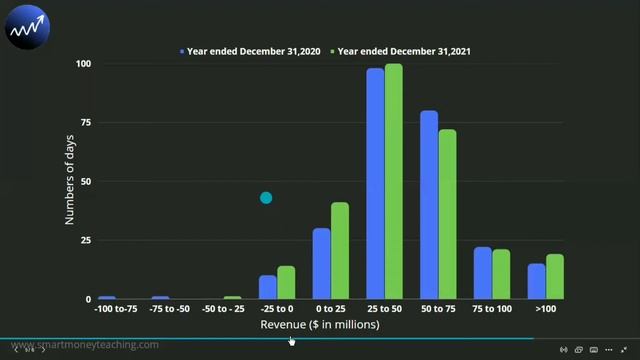Click the '25 to 50' axis label

(384, 309)
